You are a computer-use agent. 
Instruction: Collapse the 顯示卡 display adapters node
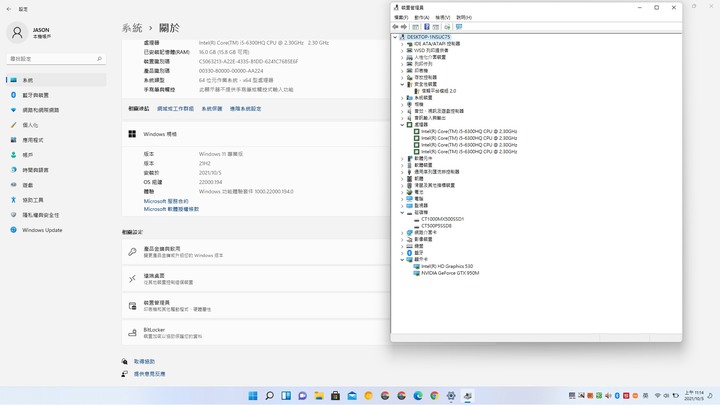(402, 259)
